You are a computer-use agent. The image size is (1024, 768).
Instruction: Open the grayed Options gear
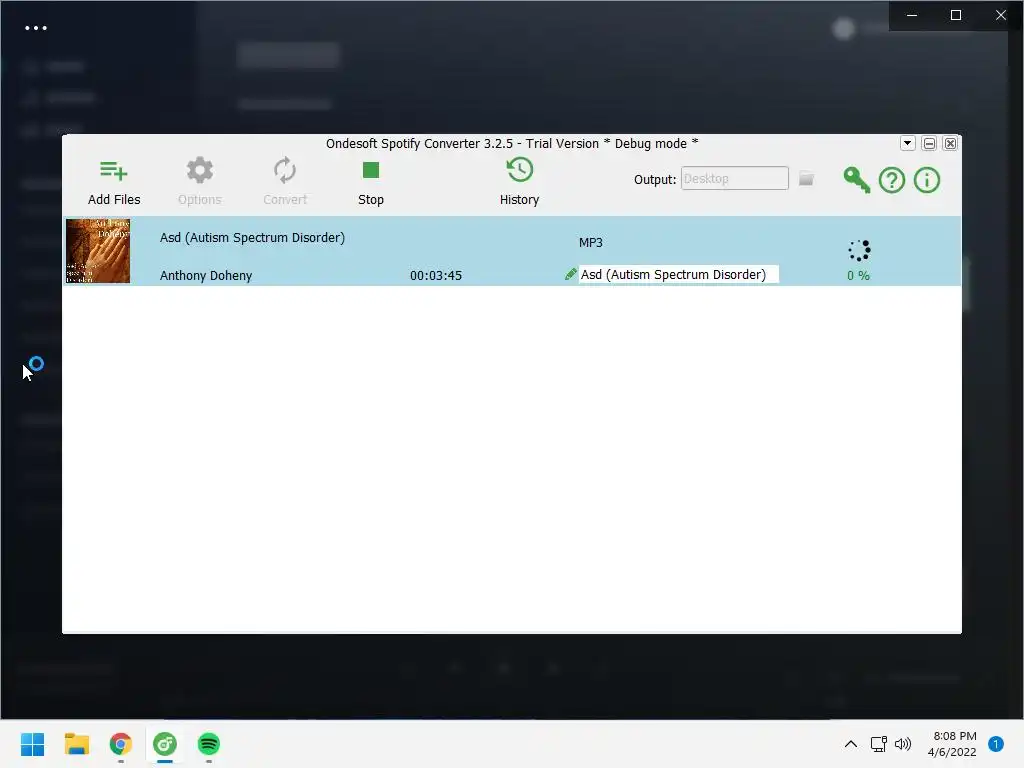(x=200, y=170)
